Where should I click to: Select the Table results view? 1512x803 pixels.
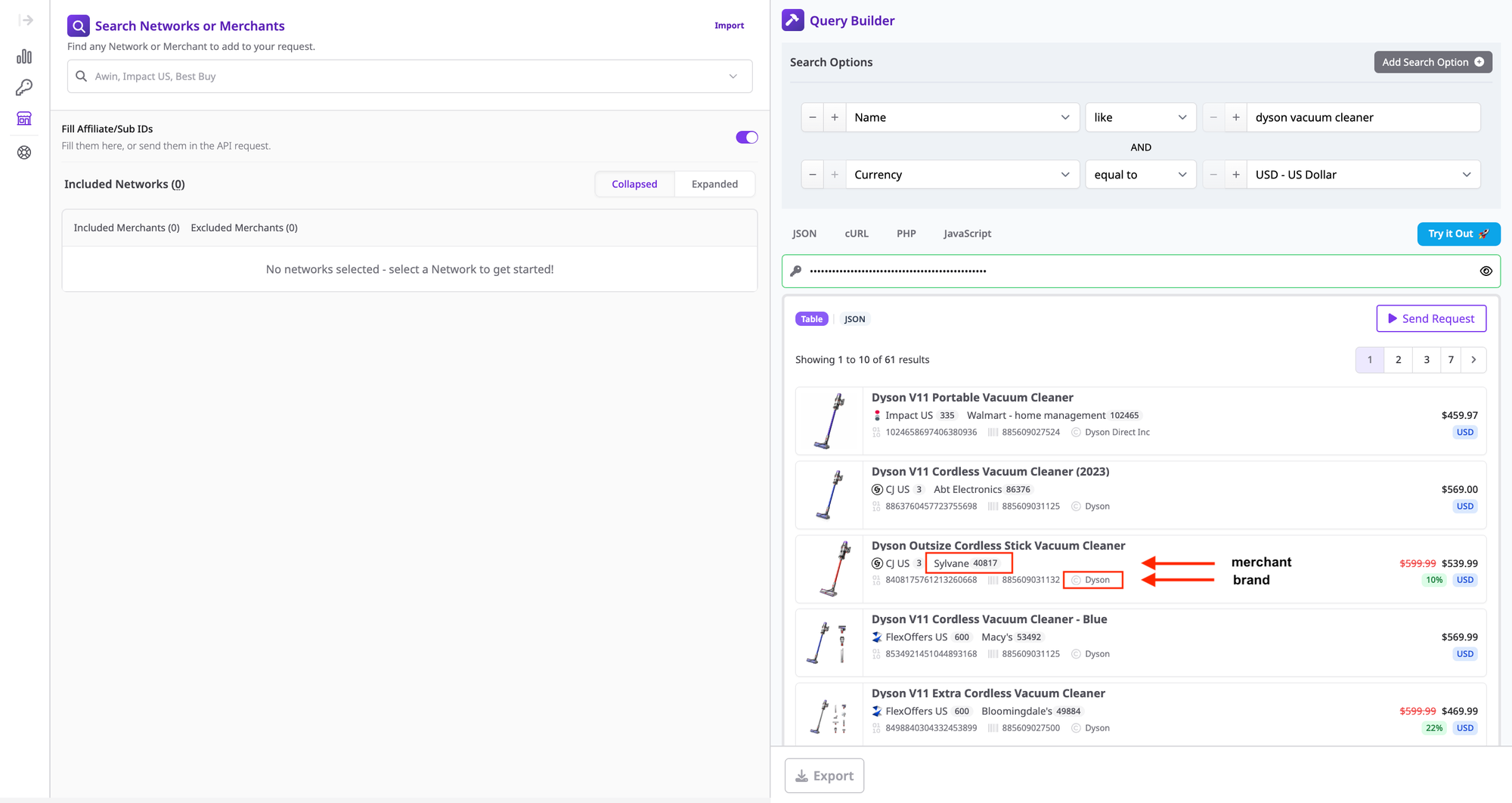(x=811, y=319)
